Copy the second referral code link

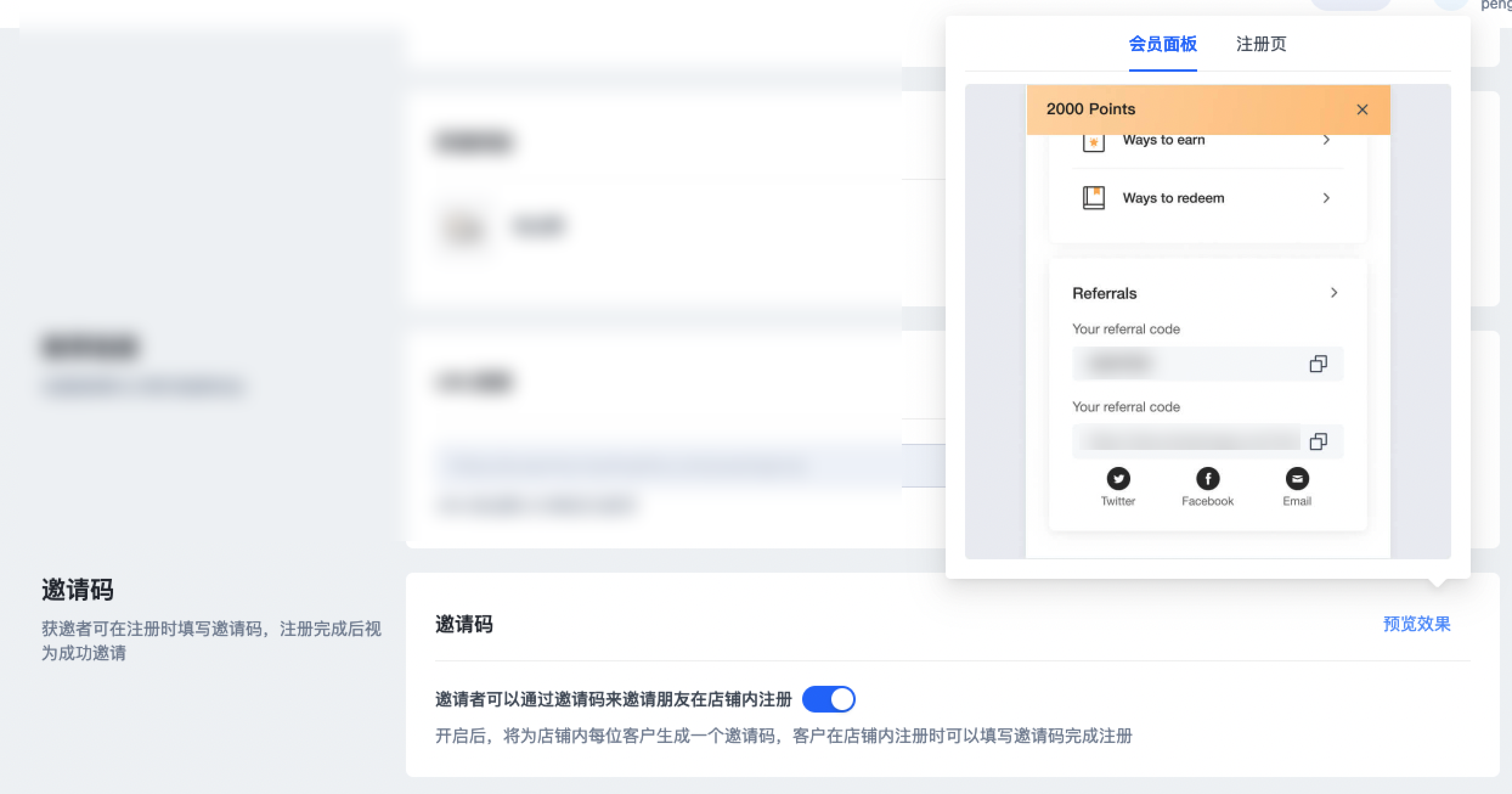click(x=1318, y=442)
